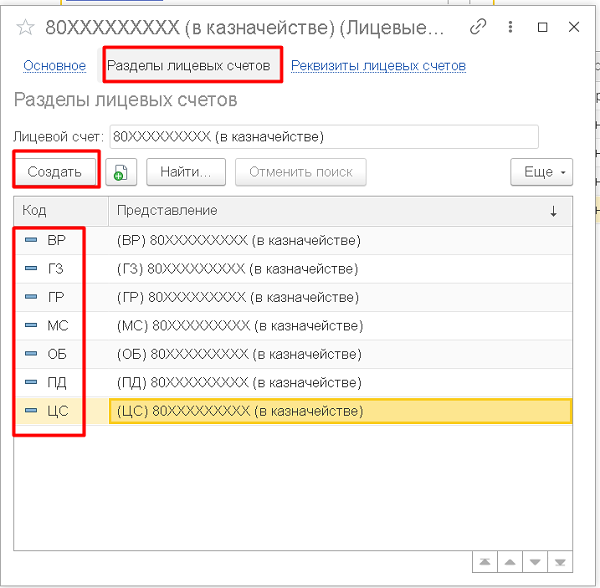Image resolution: width=600 pixels, height=588 pixels.
Task: Jump to first row with double-up arrow
Action: tap(483, 562)
